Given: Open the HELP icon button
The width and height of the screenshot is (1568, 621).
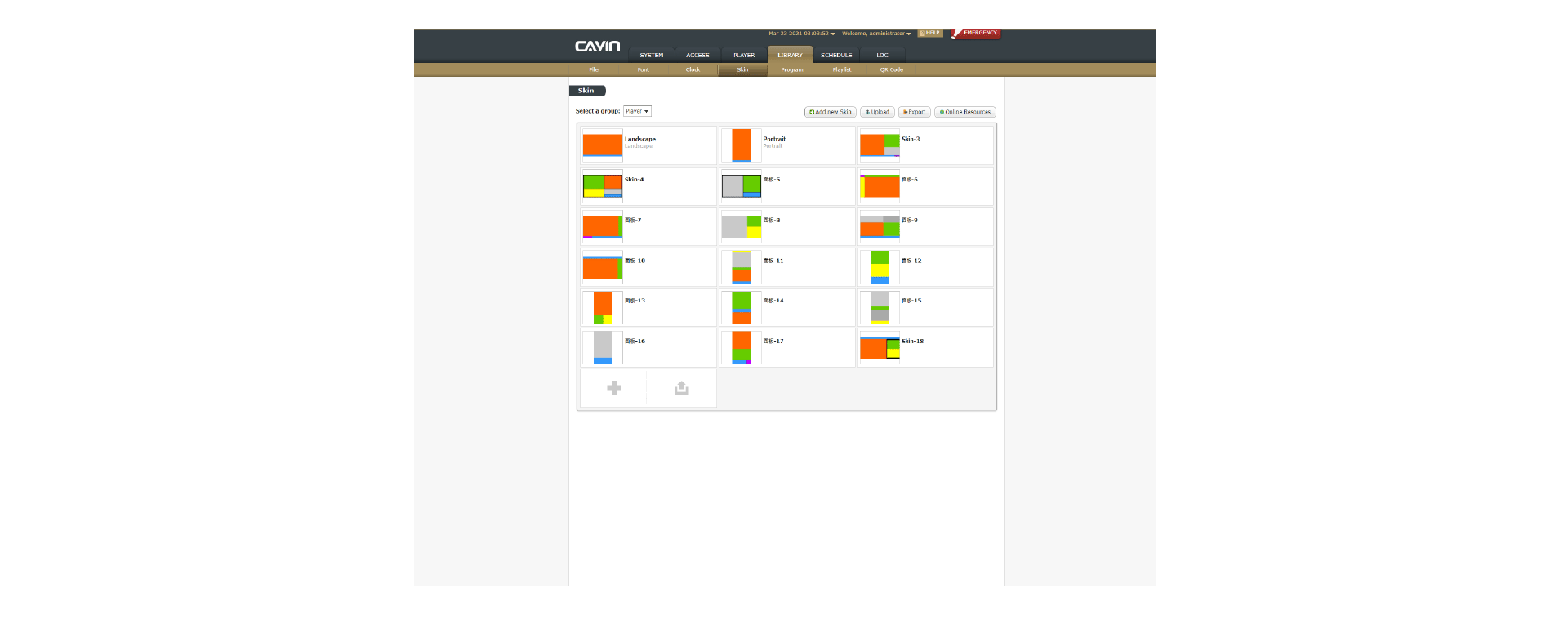Looking at the screenshot, I should tap(930, 34).
